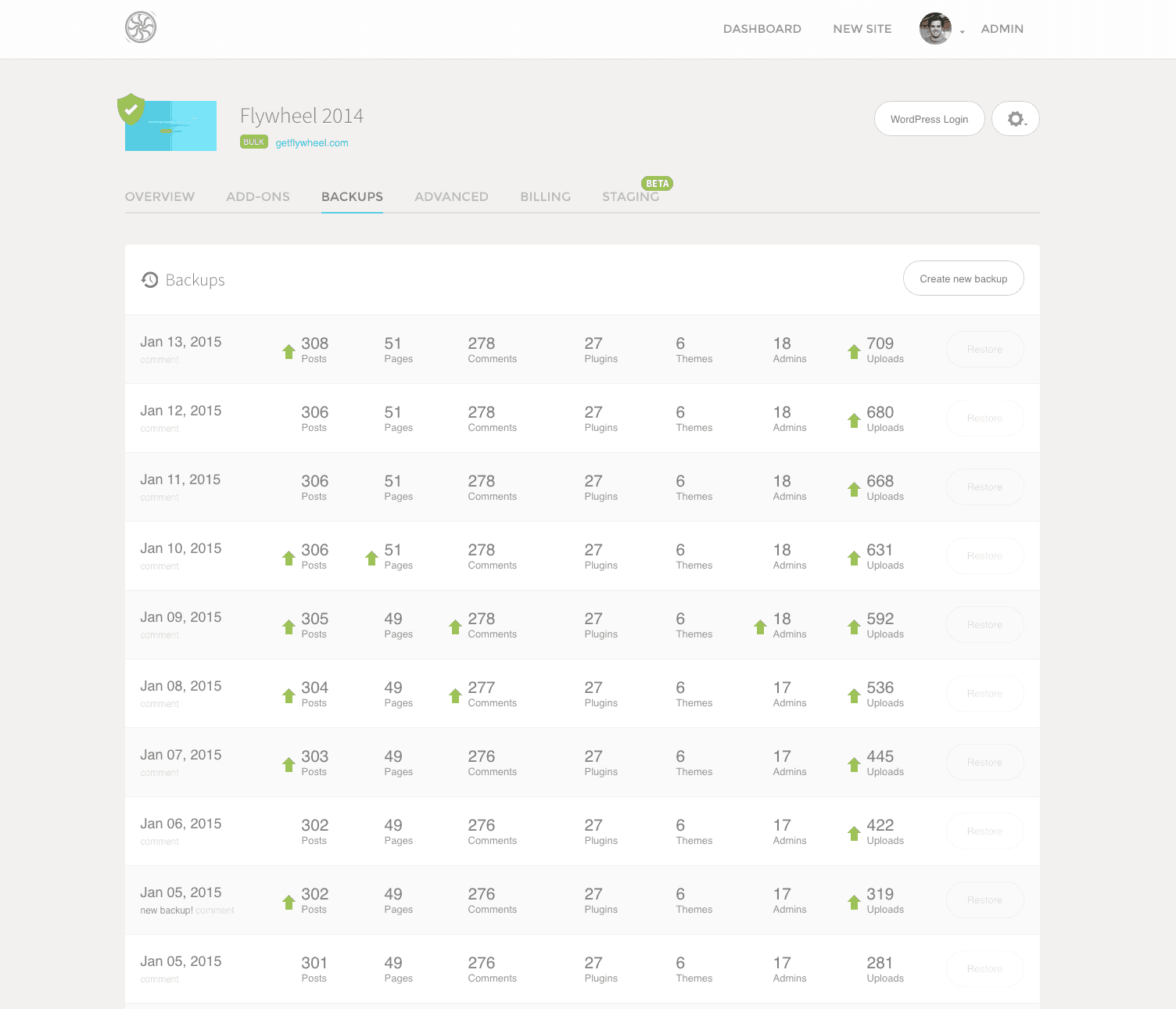This screenshot has width=1176, height=1009.
Task: Click the Posts up arrow for Jan 13
Action: 289,351
